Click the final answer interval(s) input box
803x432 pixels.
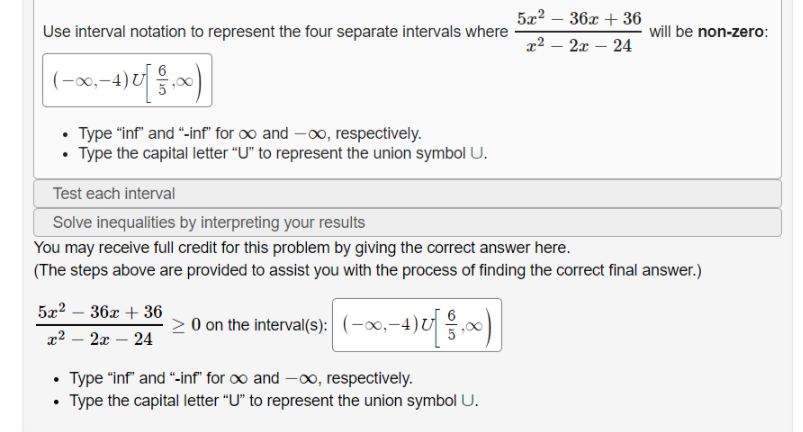click(417, 324)
